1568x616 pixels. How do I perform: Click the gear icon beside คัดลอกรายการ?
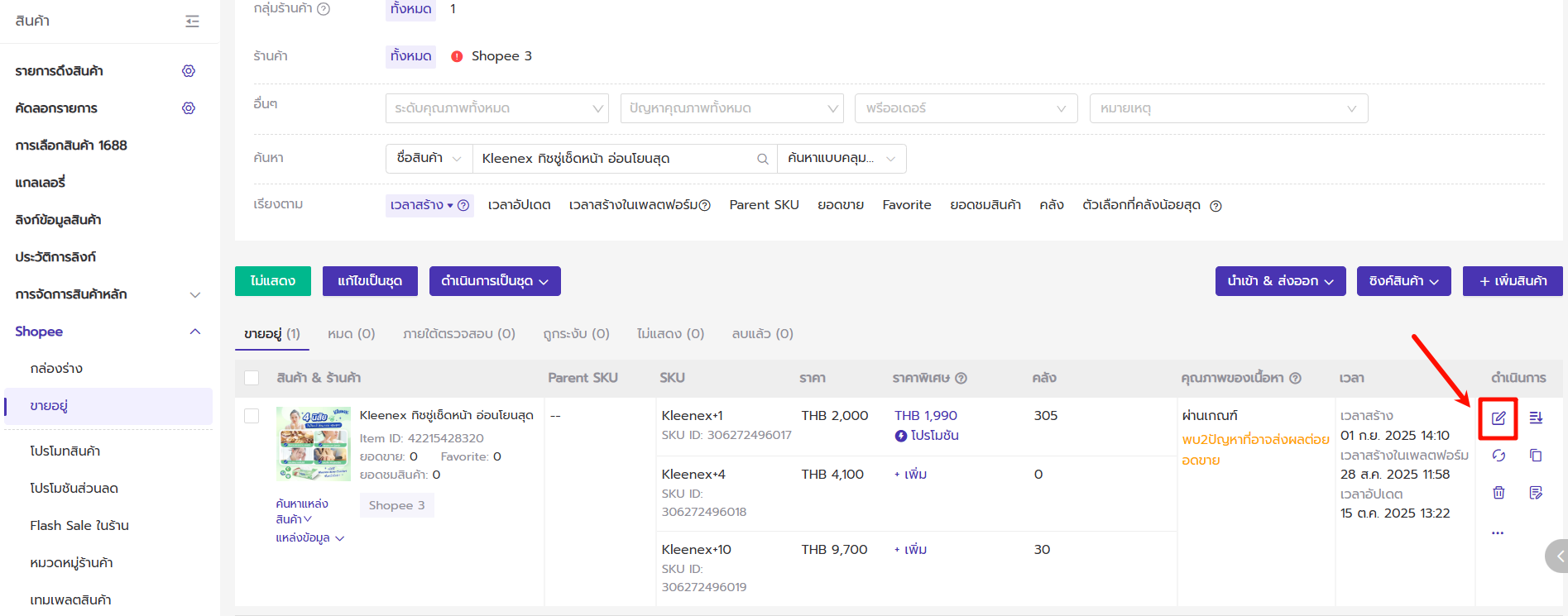pyautogui.click(x=189, y=108)
